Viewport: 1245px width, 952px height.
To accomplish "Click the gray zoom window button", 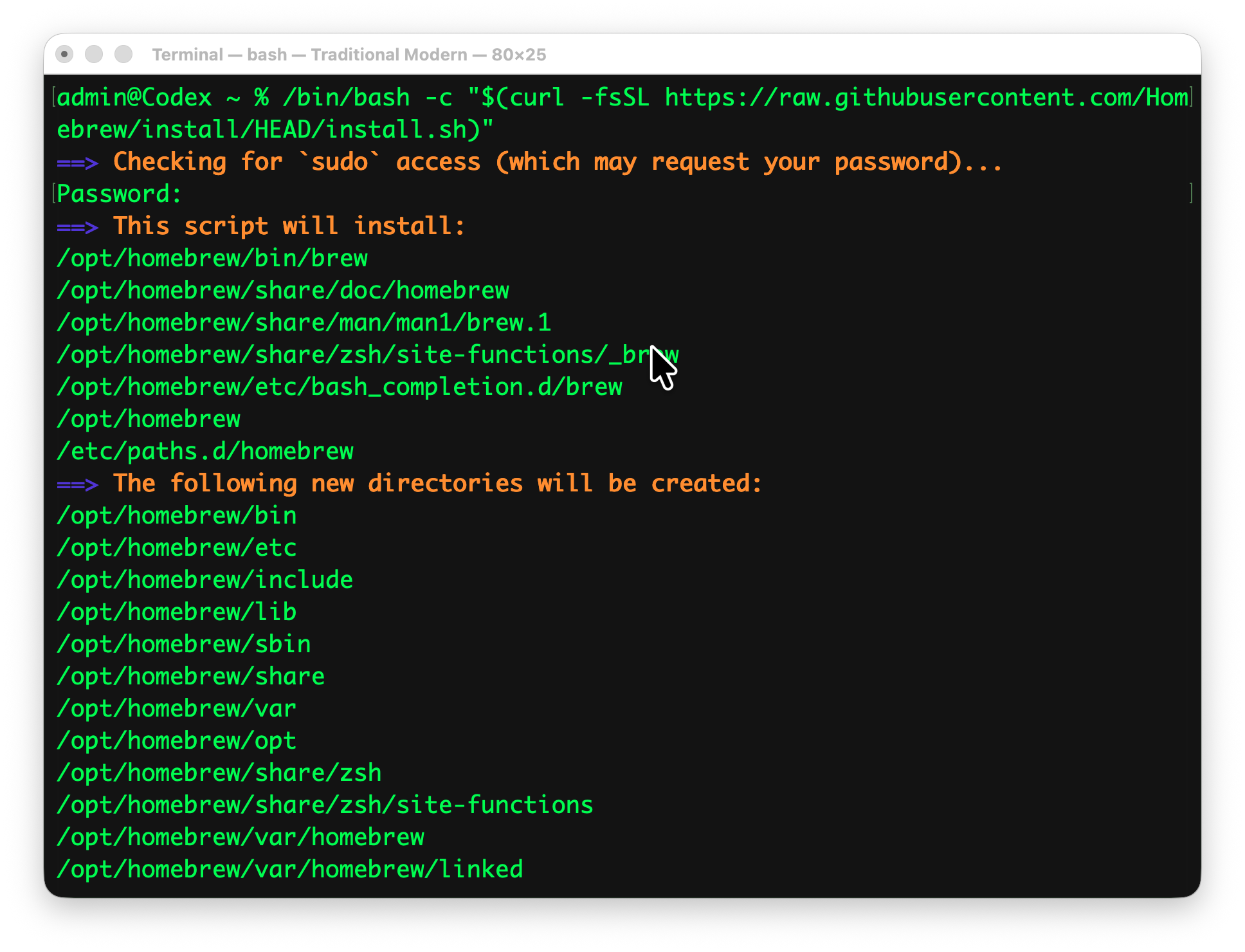I will (x=123, y=54).
